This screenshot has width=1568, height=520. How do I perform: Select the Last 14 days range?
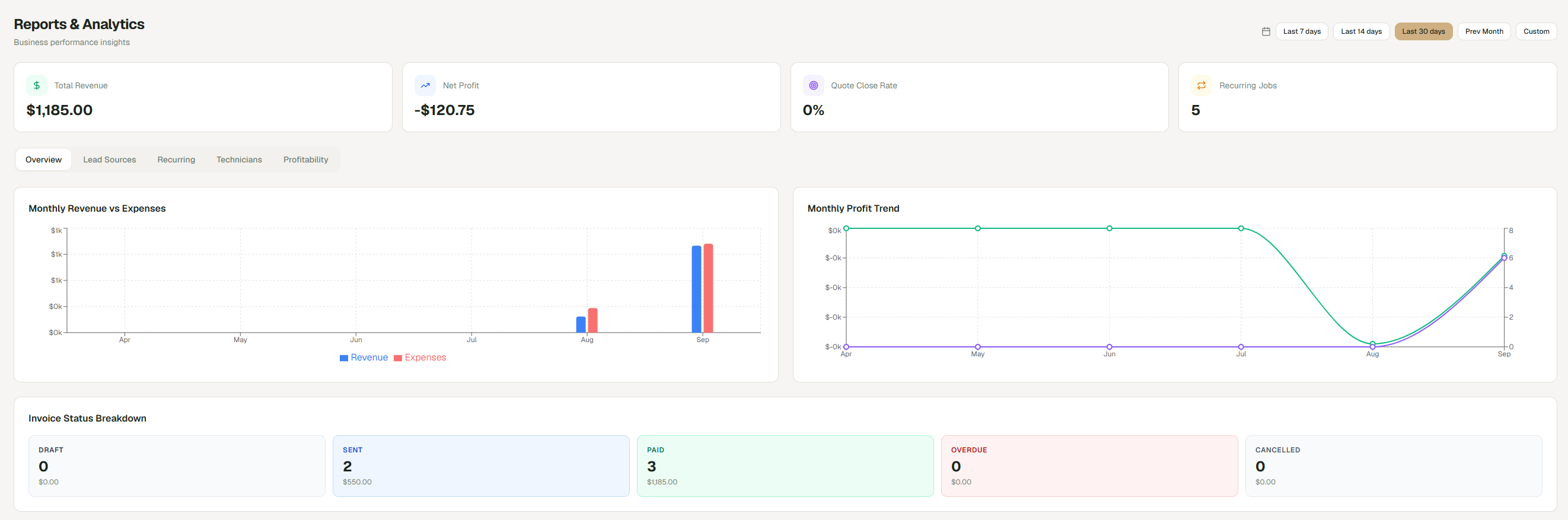tap(1361, 31)
